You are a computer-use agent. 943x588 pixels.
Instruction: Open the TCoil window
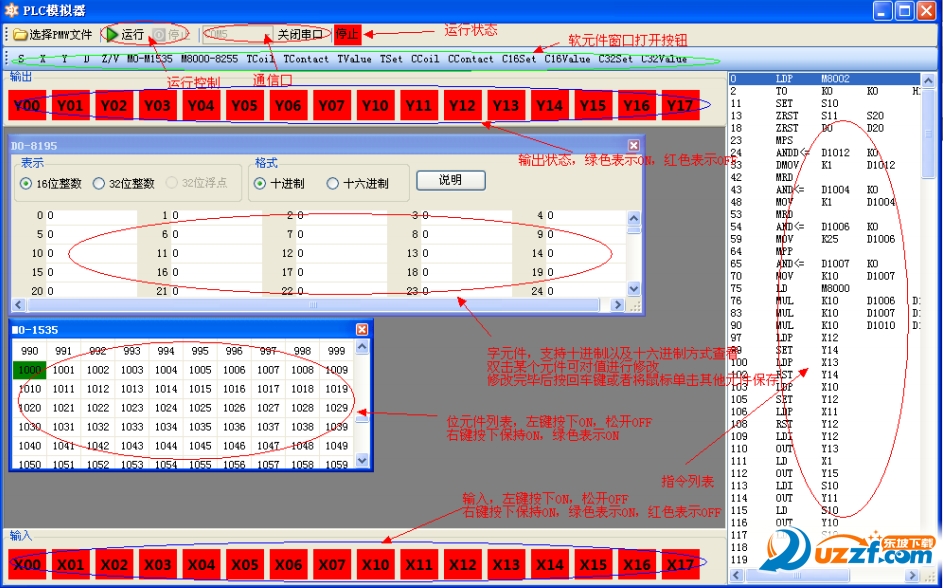260,59
